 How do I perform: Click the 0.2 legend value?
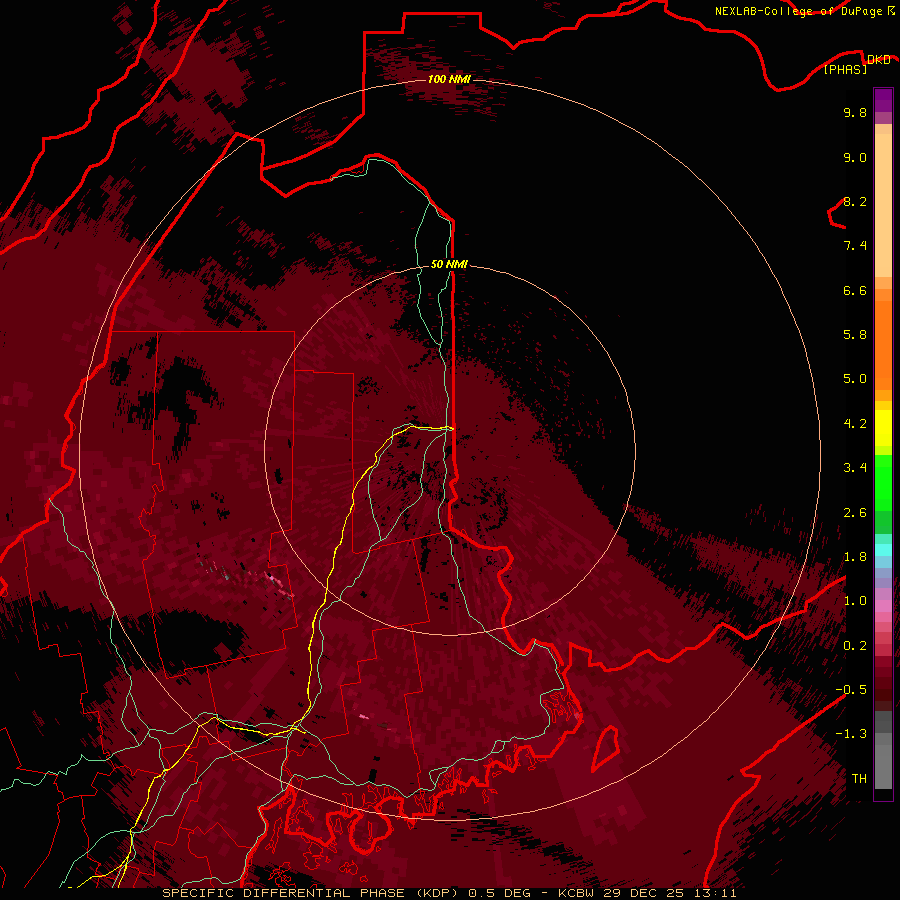coord(855,646)
